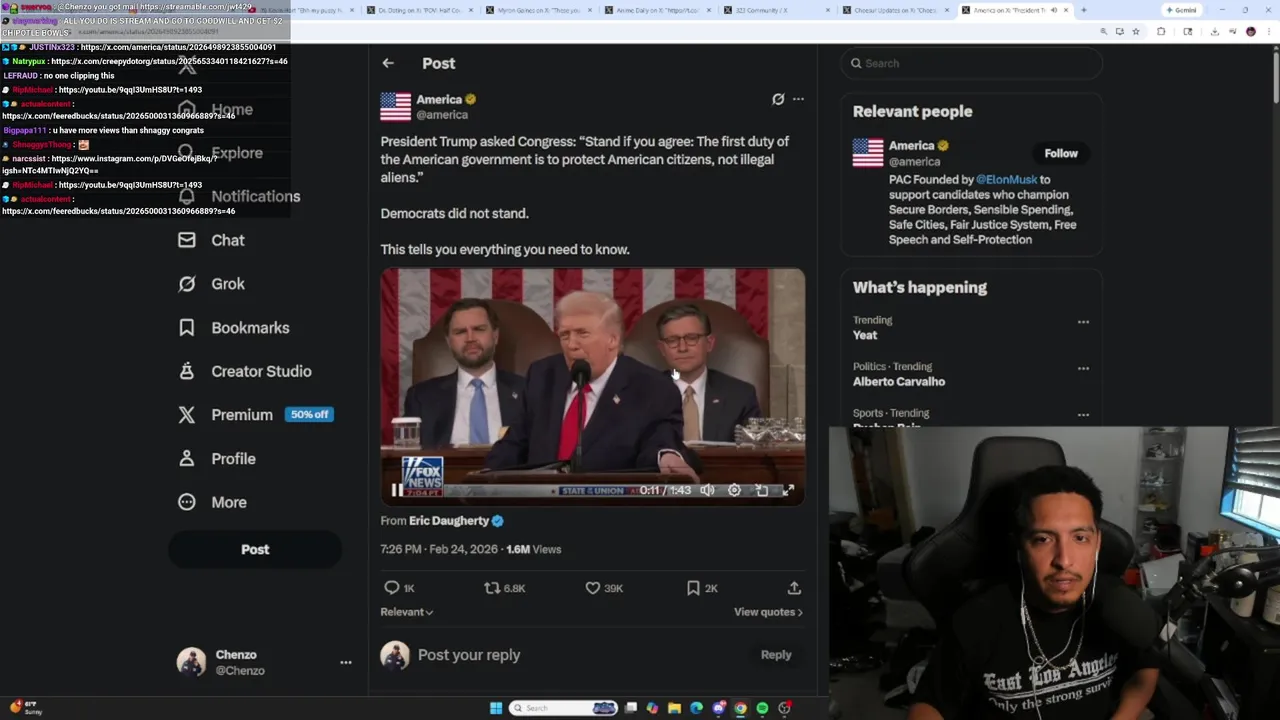Click the X Search box
1280x720 pixels.
(x=972, y=63)
